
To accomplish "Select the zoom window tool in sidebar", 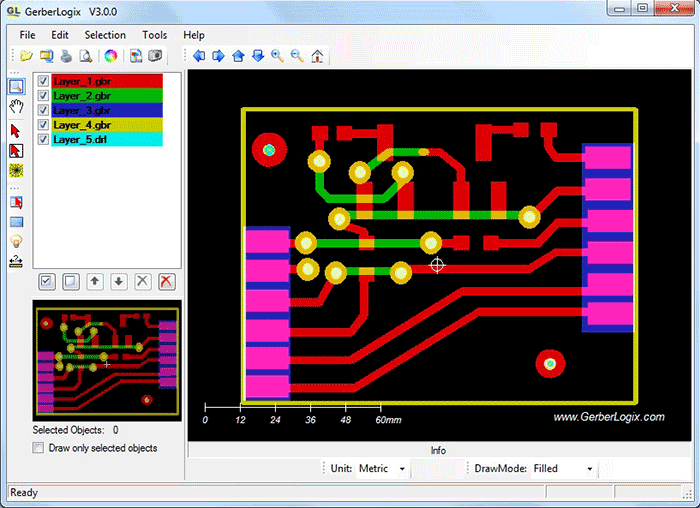I will tap(17, 86).
